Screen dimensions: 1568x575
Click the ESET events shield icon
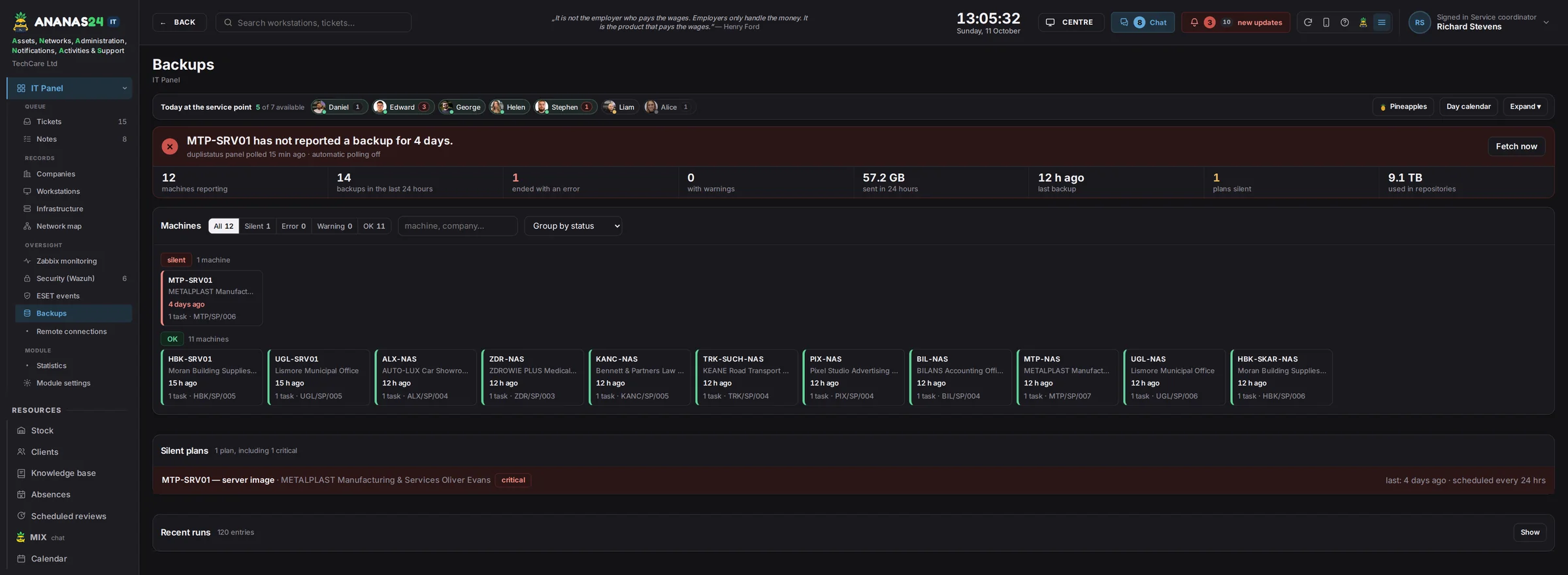pyautogui.click(x=27, y=296)
